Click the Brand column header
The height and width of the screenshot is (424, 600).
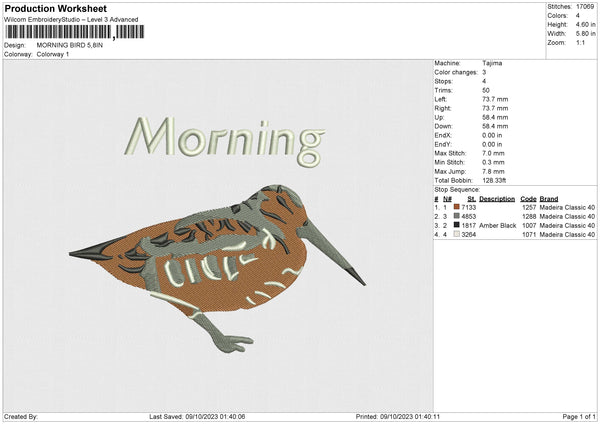coord(548,198)
